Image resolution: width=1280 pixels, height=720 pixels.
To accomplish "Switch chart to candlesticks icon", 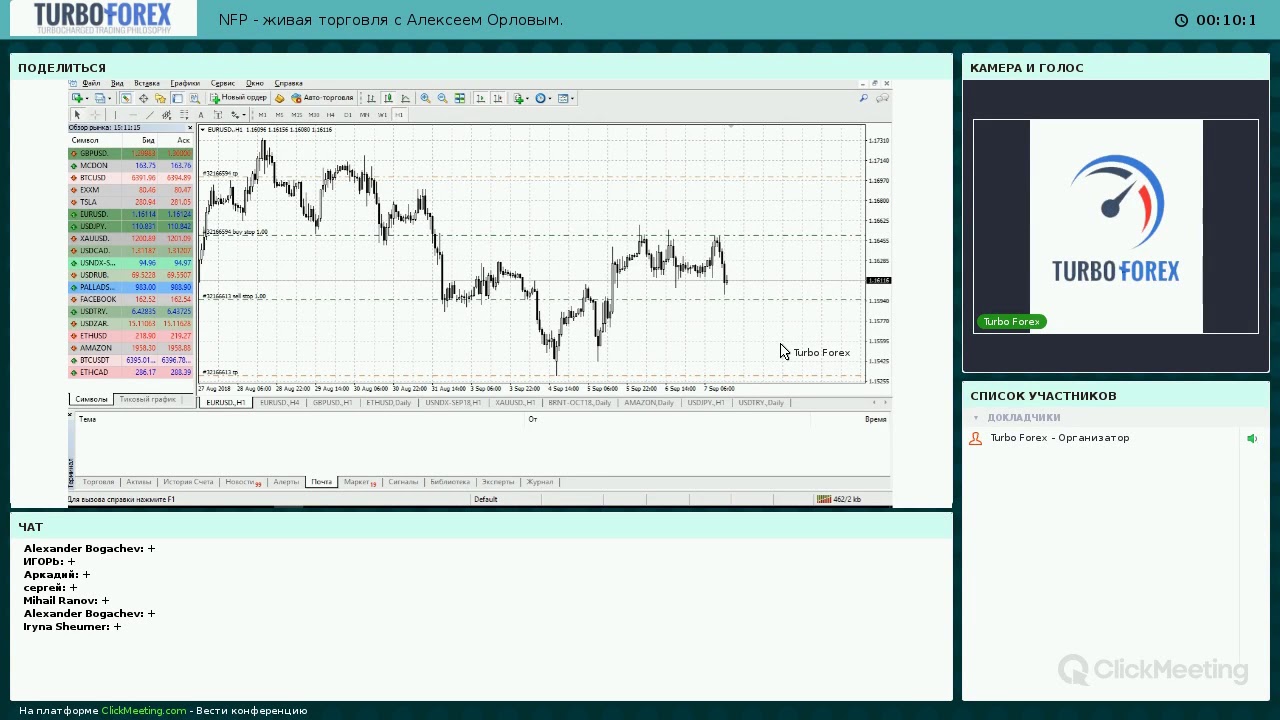I will tap(388, 98).
